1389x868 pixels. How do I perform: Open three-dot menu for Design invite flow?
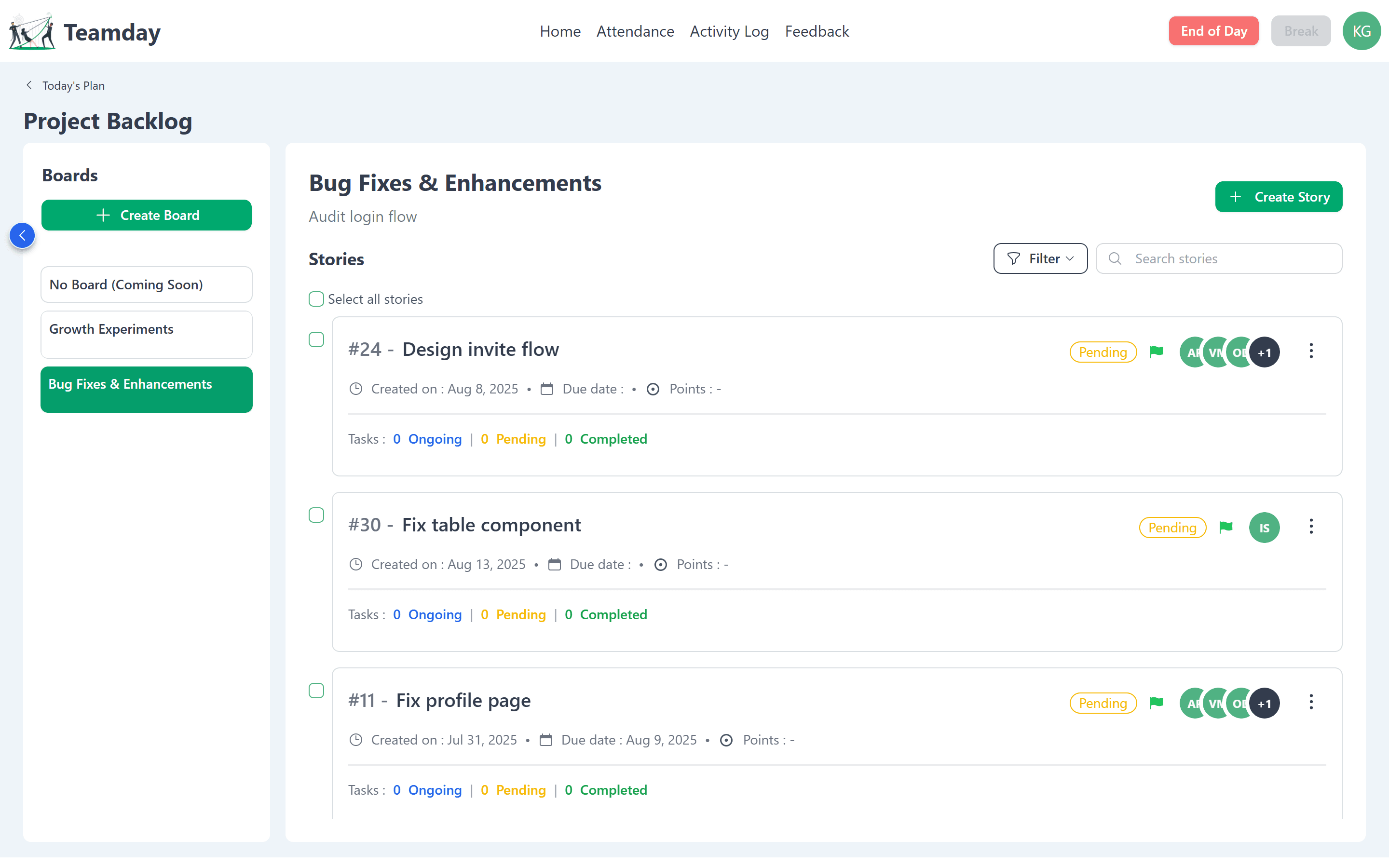1310,351
